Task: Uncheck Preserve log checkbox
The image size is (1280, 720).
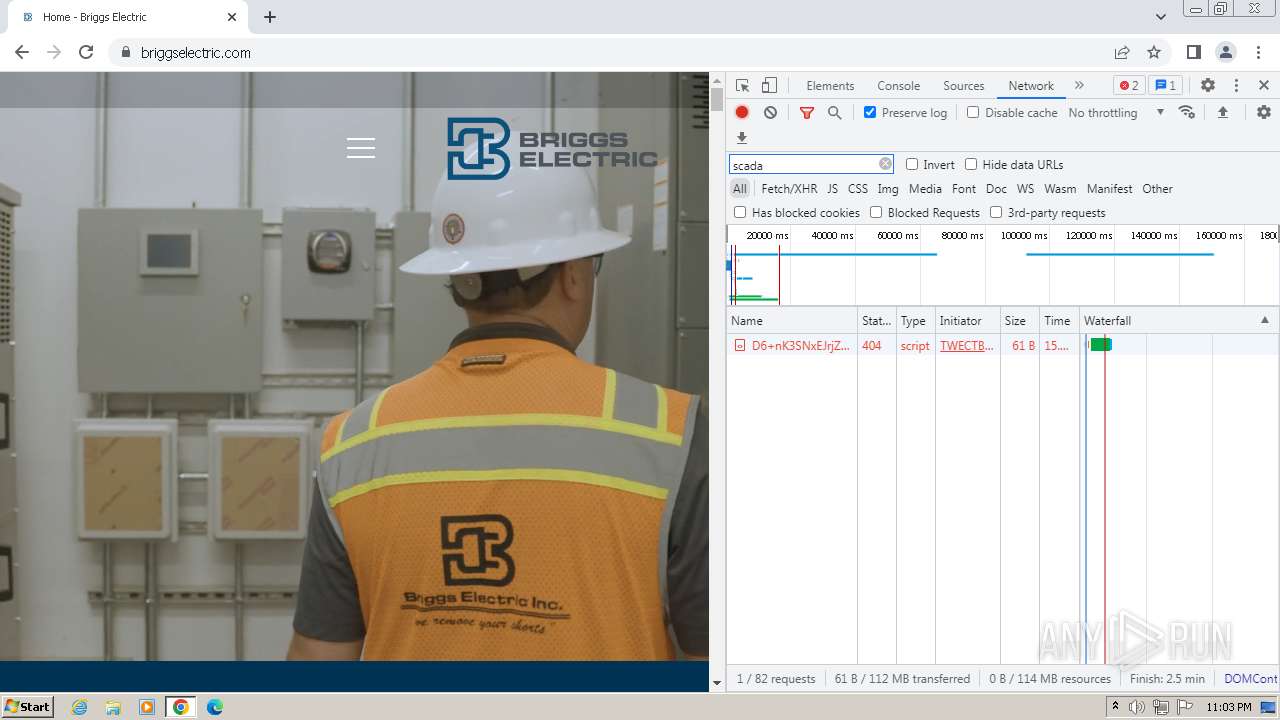Action: [x=870, y=112]
